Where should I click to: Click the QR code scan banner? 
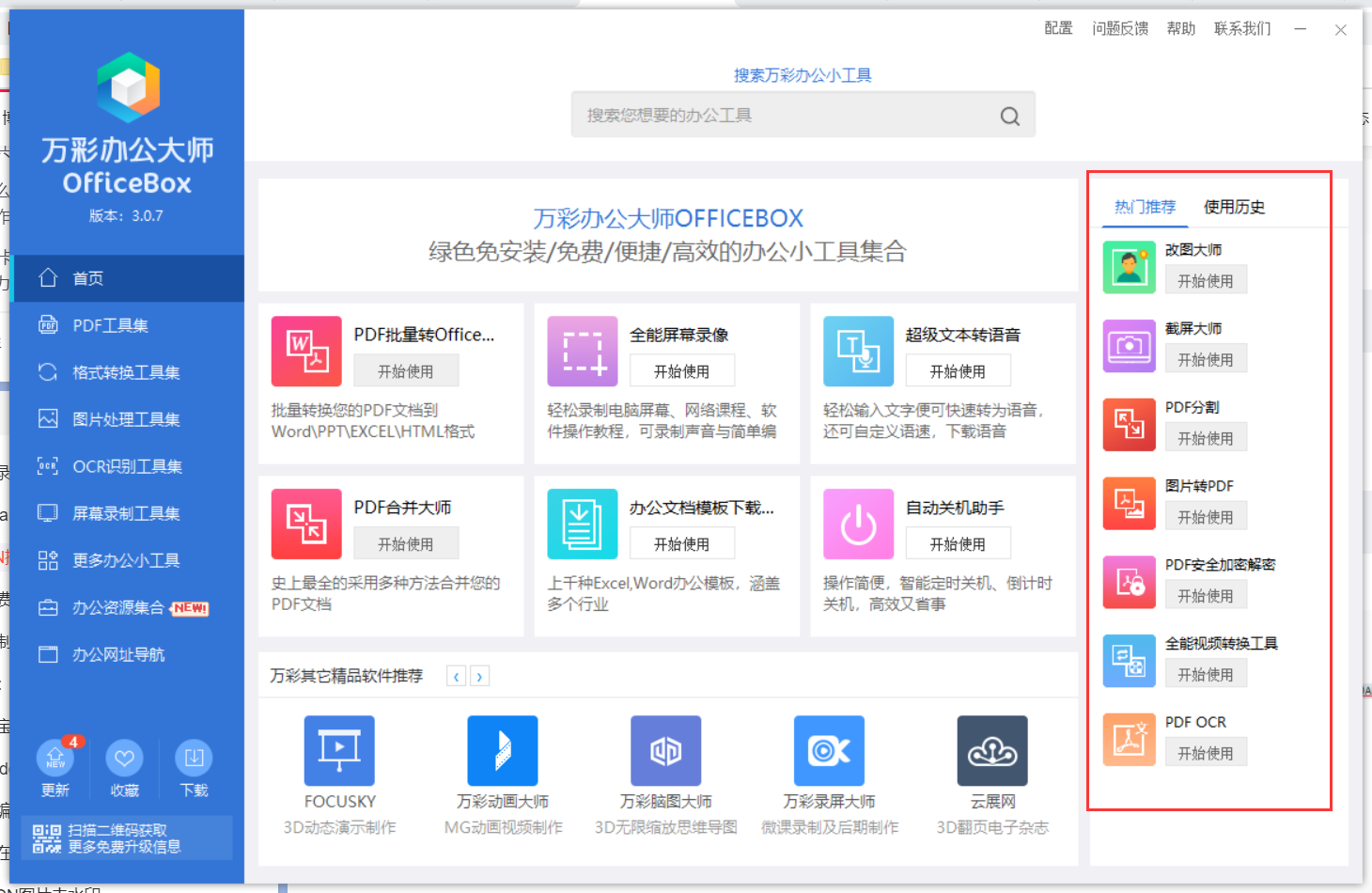coord(127,838)
